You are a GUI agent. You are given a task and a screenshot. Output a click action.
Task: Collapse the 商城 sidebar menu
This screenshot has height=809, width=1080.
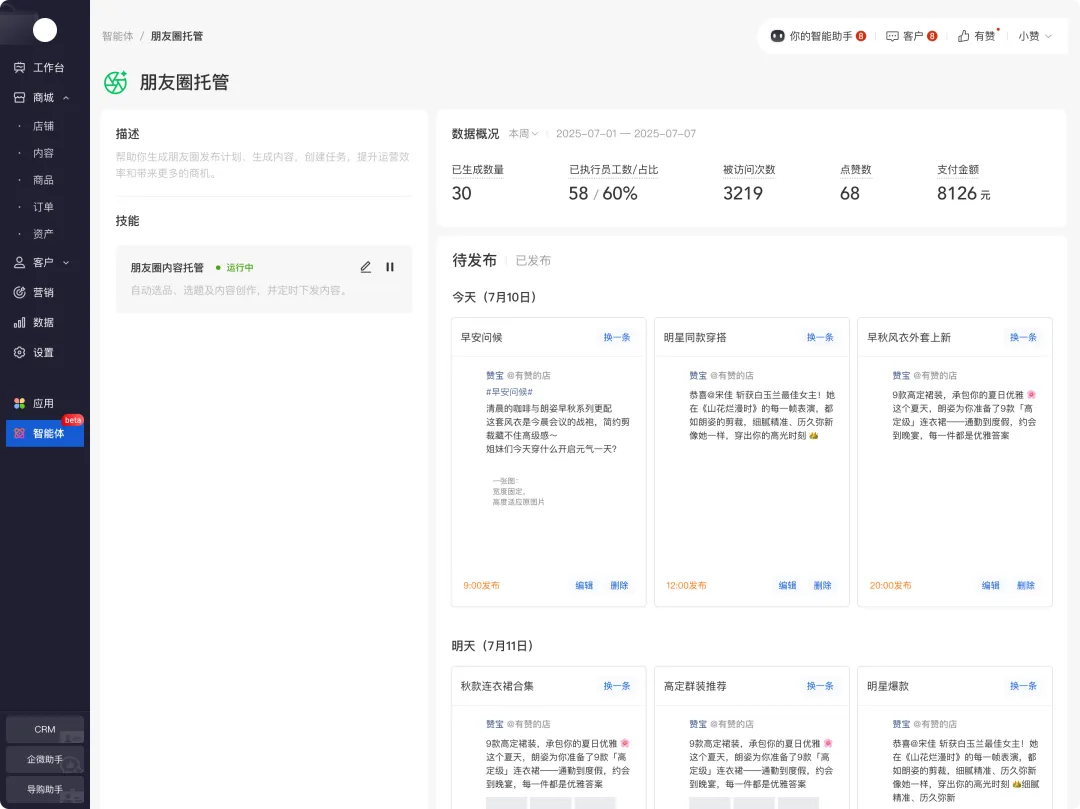pos(66,98)
